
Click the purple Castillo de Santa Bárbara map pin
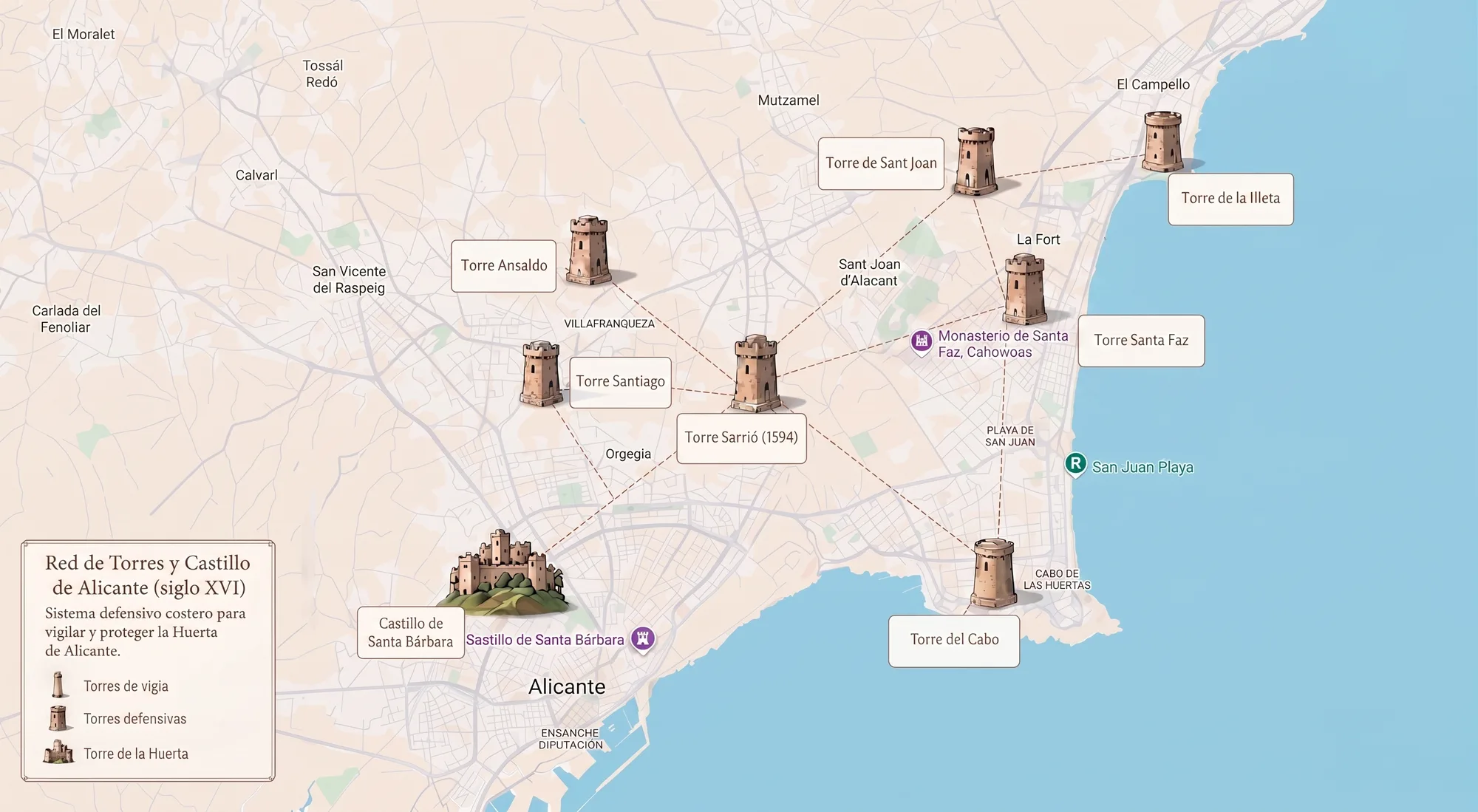(643, 640)
